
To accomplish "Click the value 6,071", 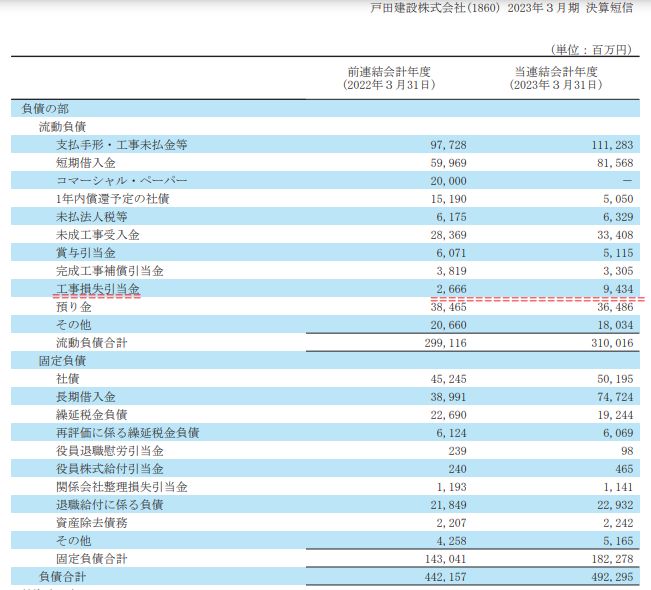I will [451, 253].
